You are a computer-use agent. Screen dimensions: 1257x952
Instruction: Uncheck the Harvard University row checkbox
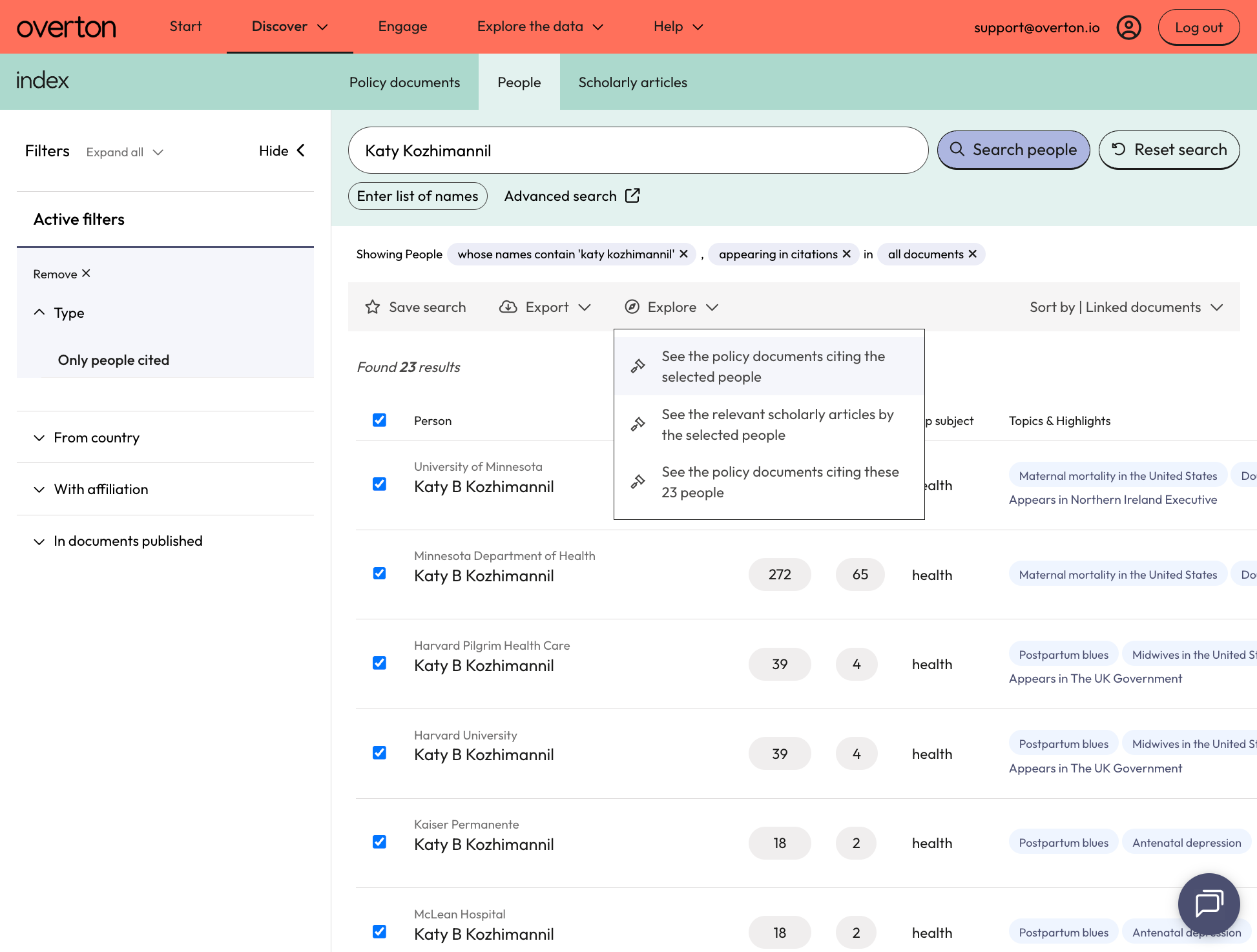(379, 752)
